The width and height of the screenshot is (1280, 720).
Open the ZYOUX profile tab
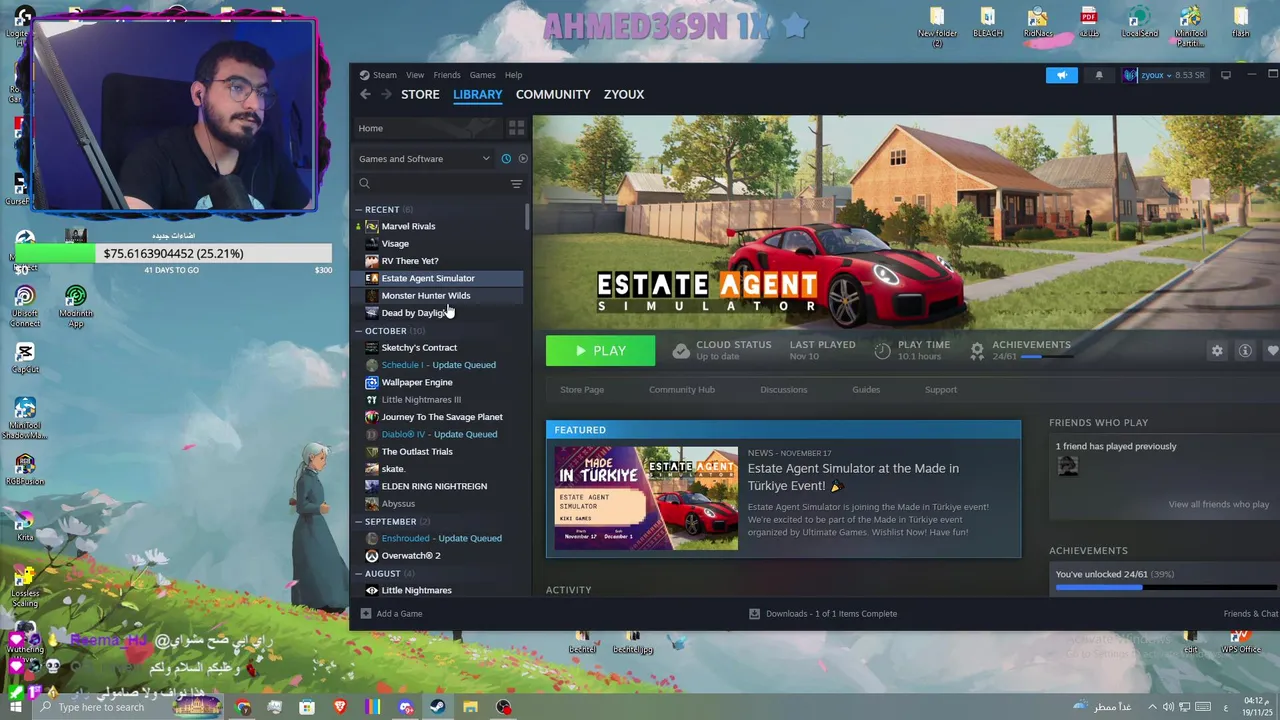624,94
